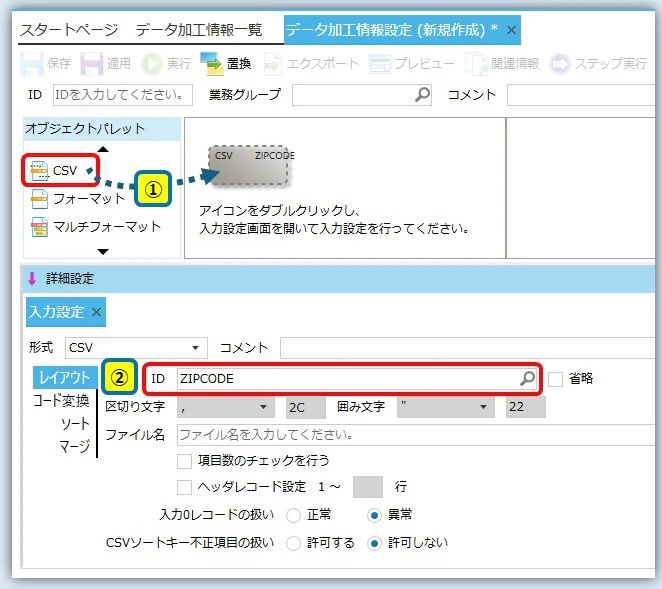
Task: Click the エクスポート toolbar icon
Action: click(x=273, y=64)
